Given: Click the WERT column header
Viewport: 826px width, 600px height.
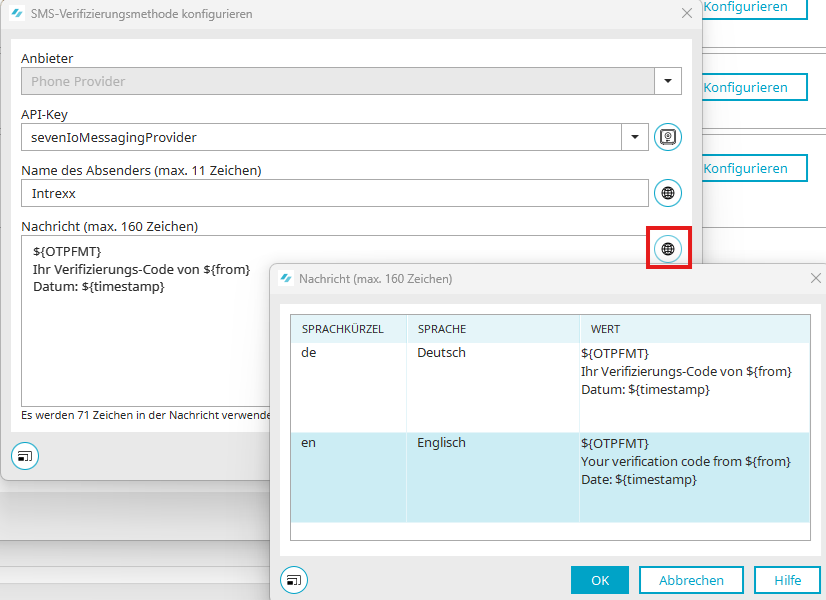Looking at the screenshot, I should [x=692, y=329].
